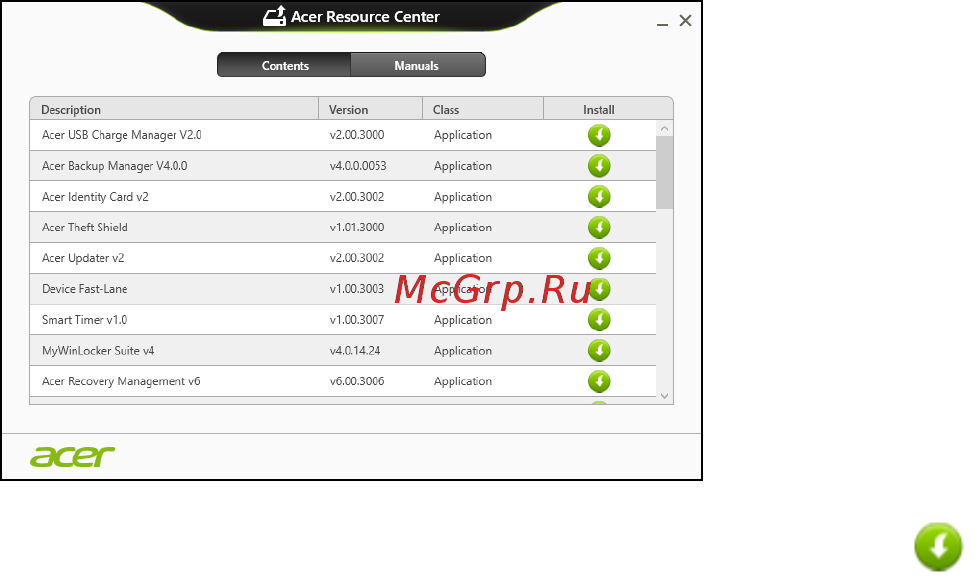Screen dimensions: 975x576
Task: Click version v1.01.3000 cell
Action: click(357, 228)
